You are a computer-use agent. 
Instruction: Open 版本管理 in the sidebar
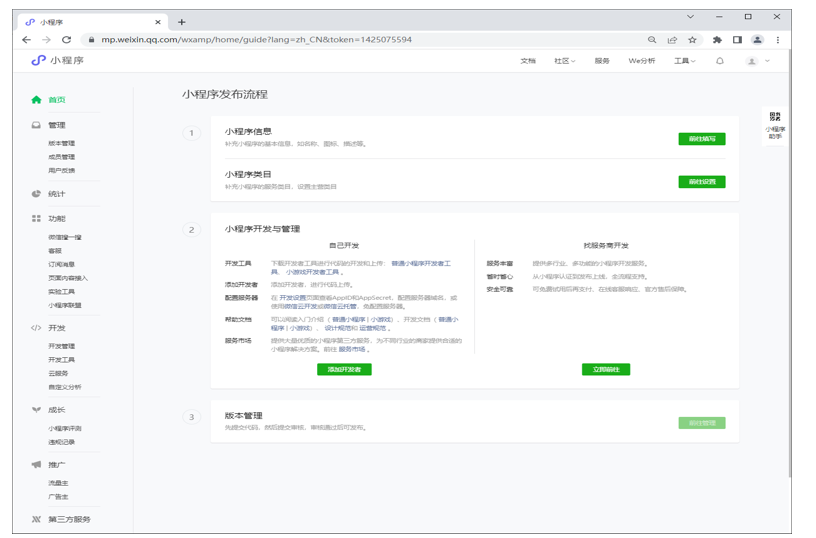[x=61, y=143]
